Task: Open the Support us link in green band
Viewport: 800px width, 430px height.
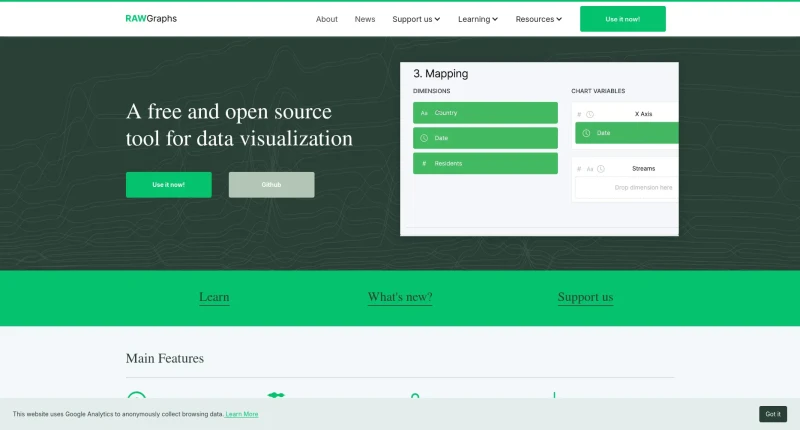Action: [x=585, y=297]
